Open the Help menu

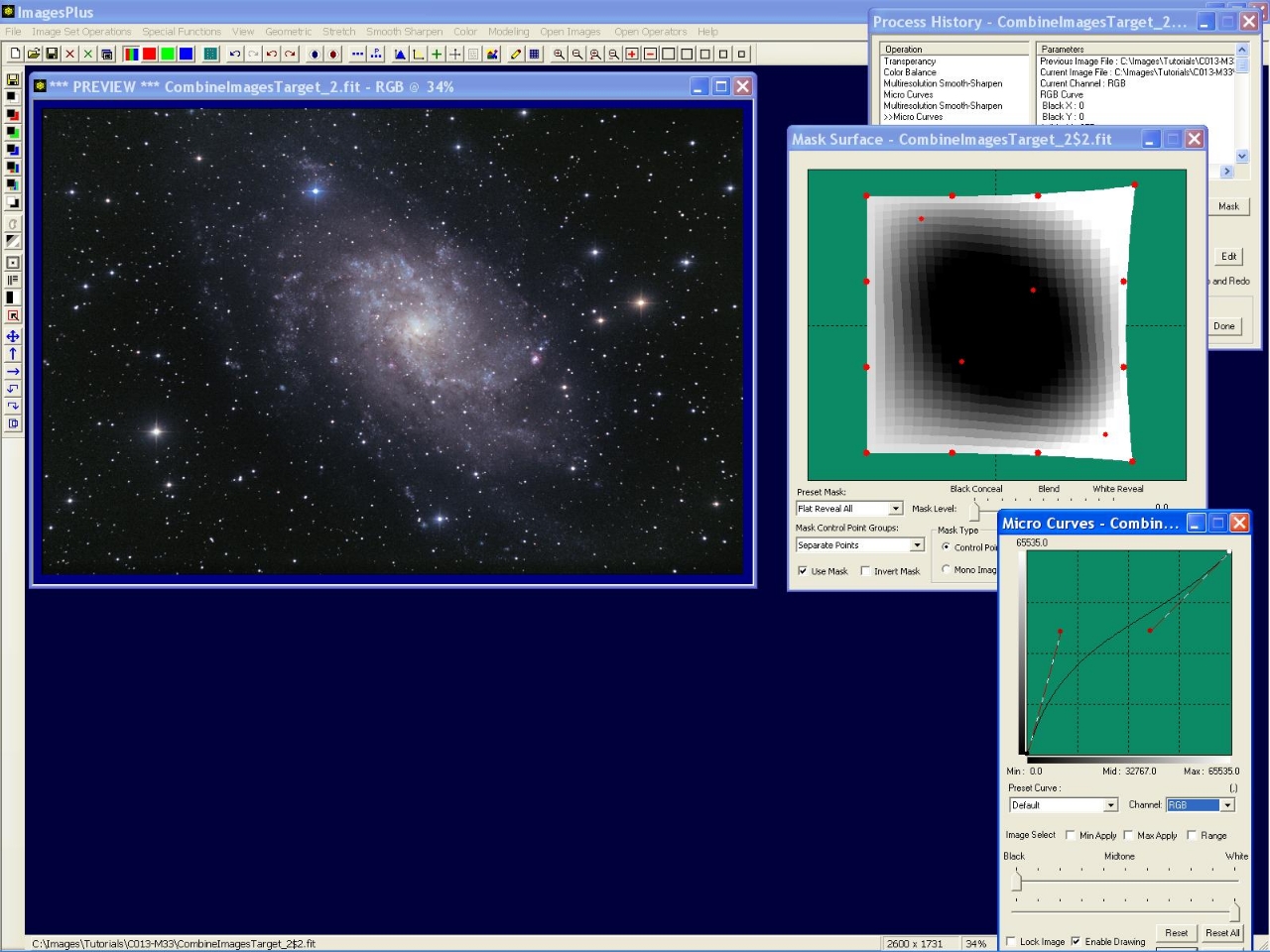[x=707, y=32]
